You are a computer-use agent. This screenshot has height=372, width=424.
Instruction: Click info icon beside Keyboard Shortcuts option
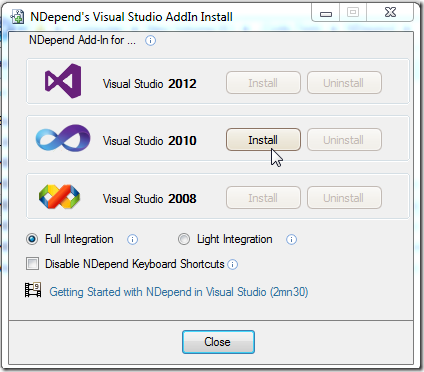(x=232, y=264)
